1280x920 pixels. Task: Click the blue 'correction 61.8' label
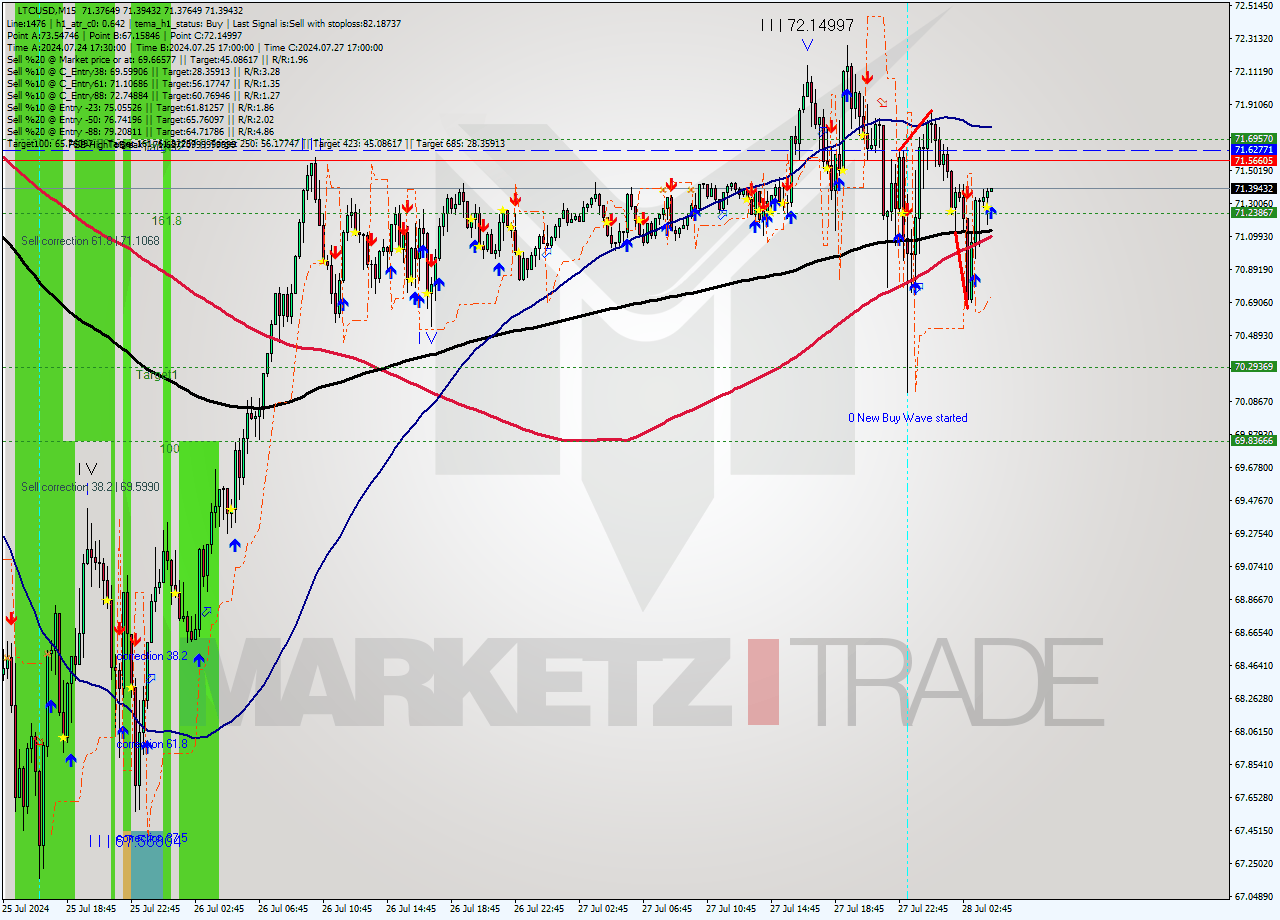coord(152,744)
